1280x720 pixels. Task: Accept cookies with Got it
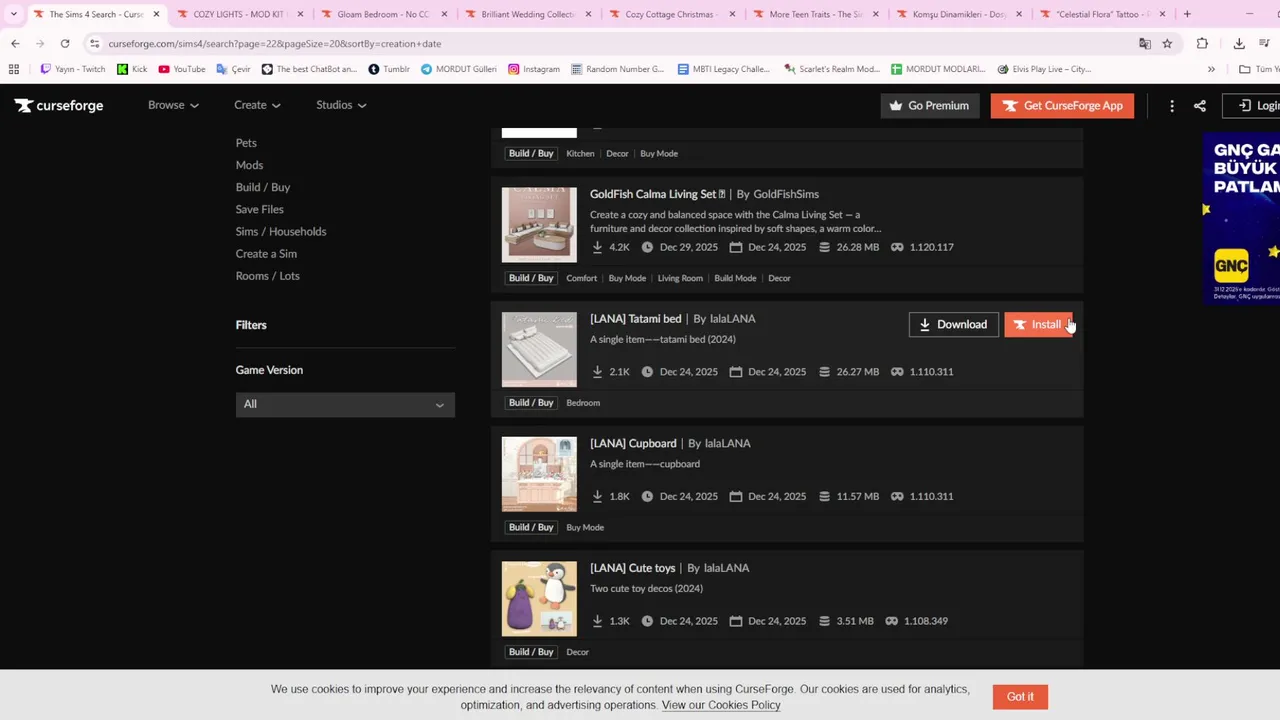click(x=1020, y=697)
